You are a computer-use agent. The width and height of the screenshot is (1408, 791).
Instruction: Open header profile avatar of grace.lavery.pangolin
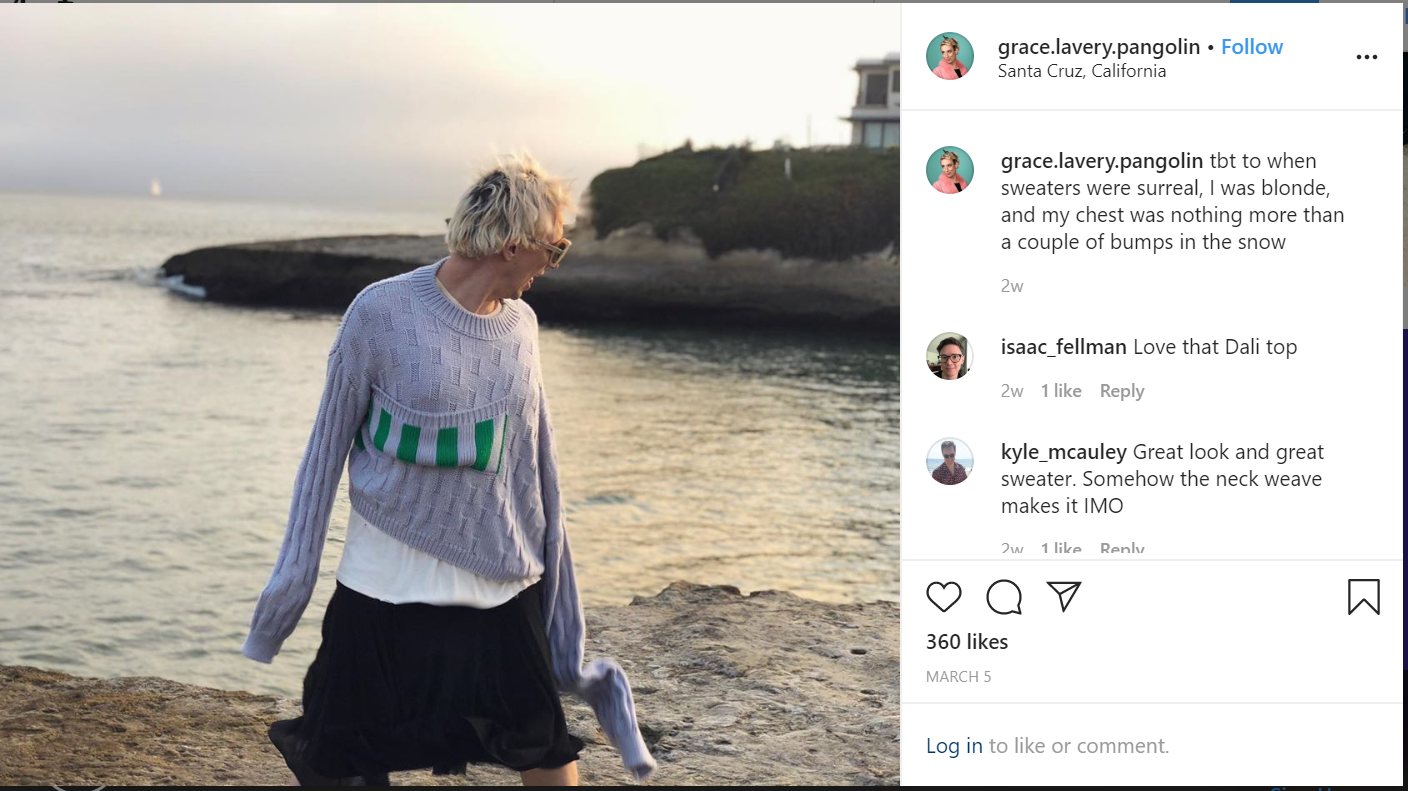click(x=950, y=56)
